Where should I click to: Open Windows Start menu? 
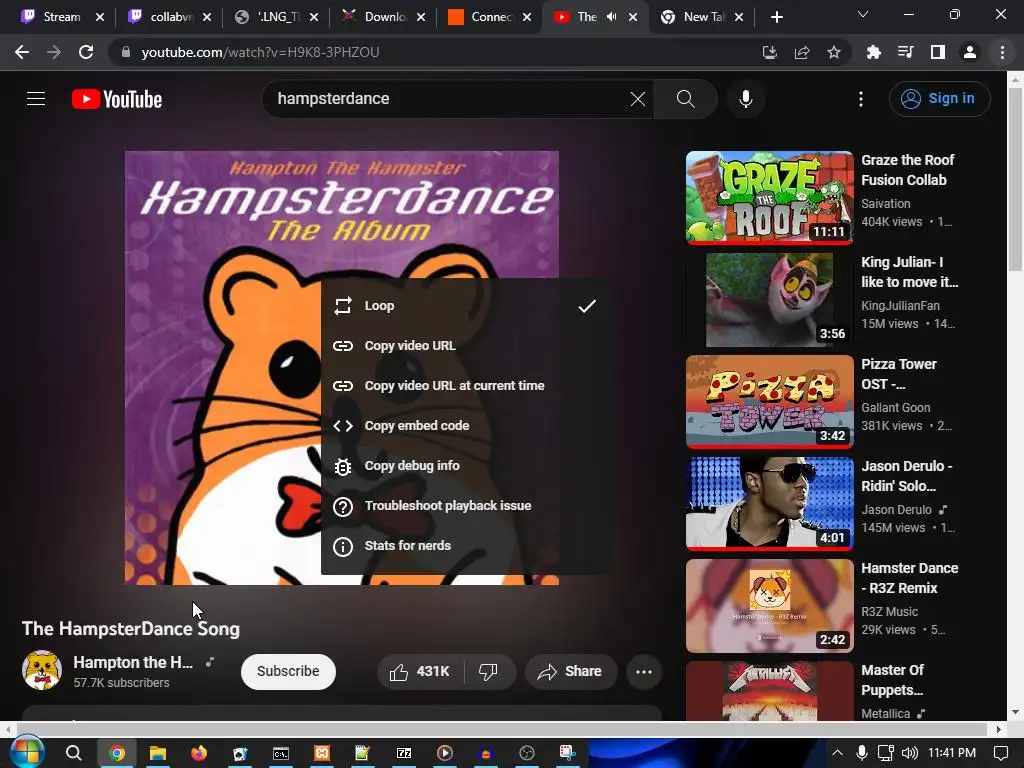pos(26,752)
